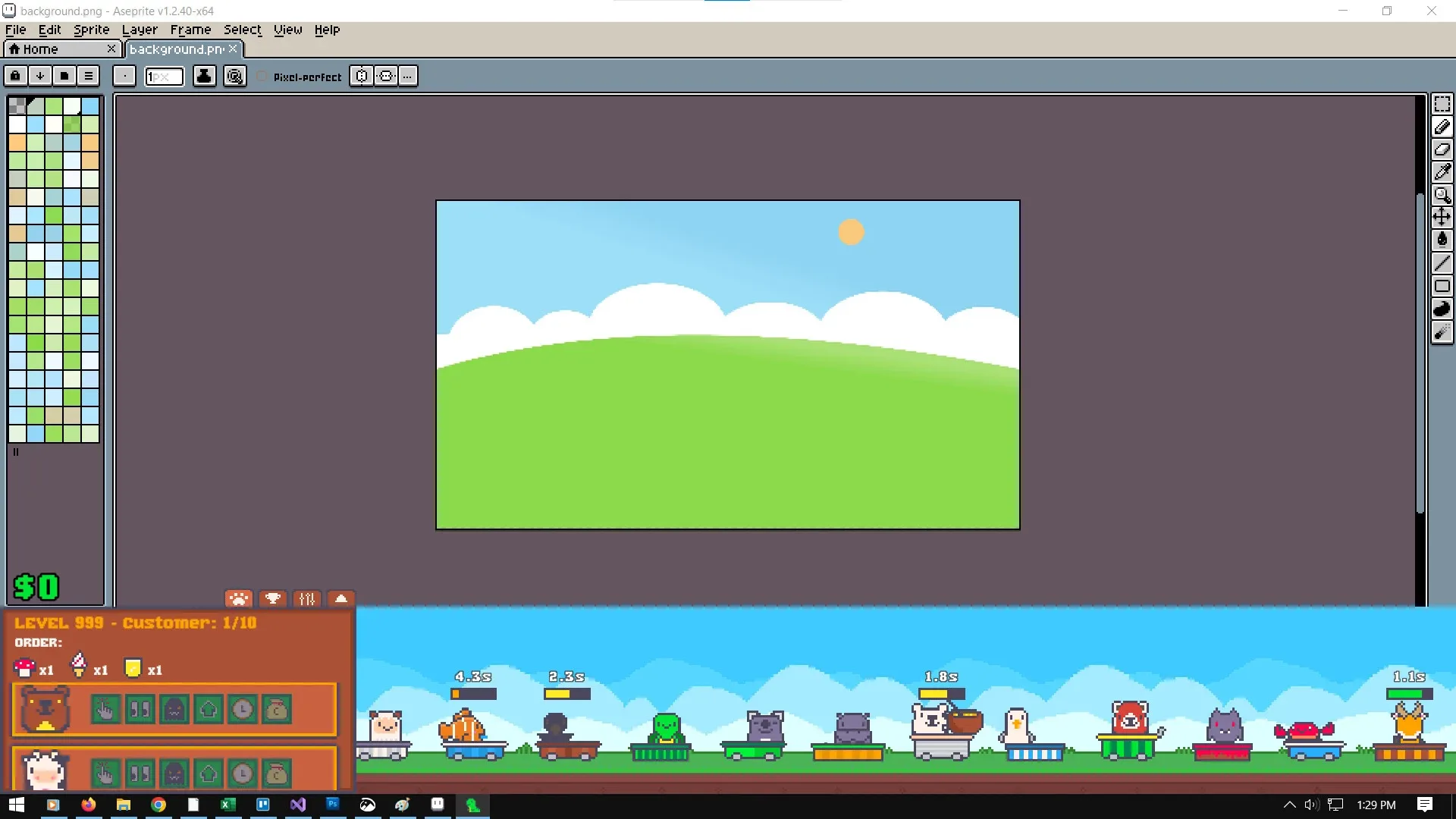Toggle the palette lock button

15,76
